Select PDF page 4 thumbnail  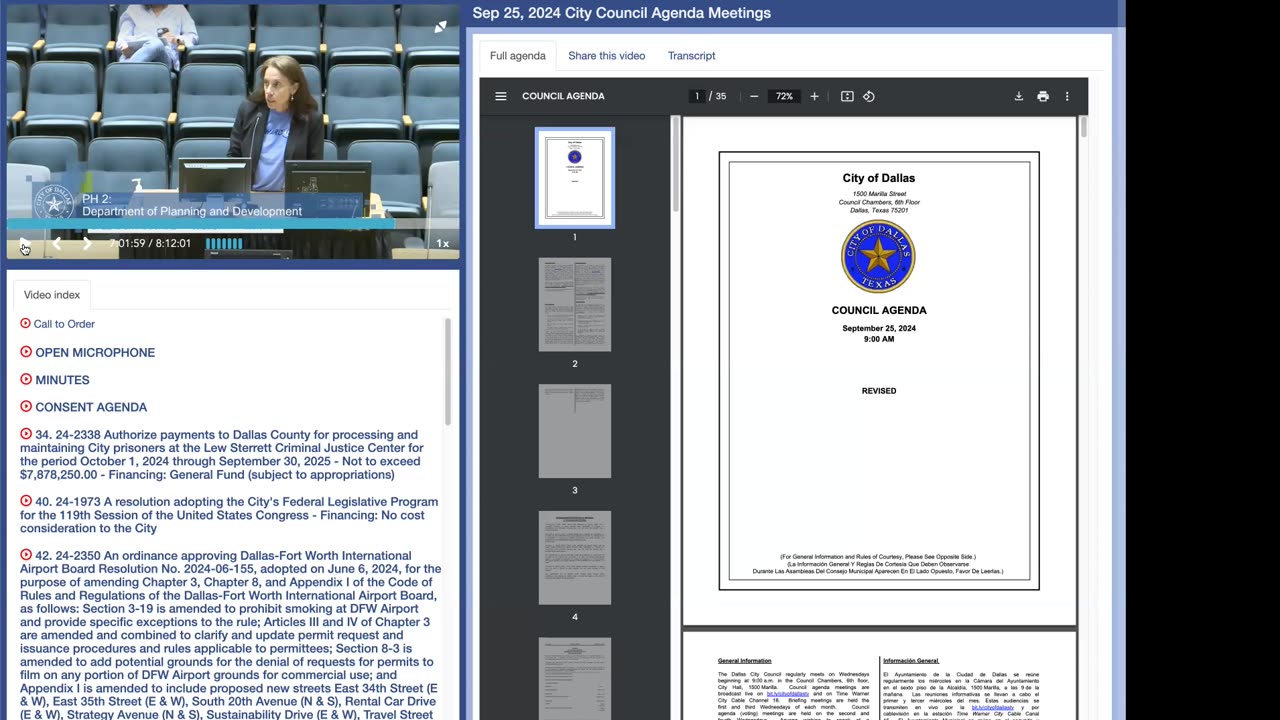point(575,558)
